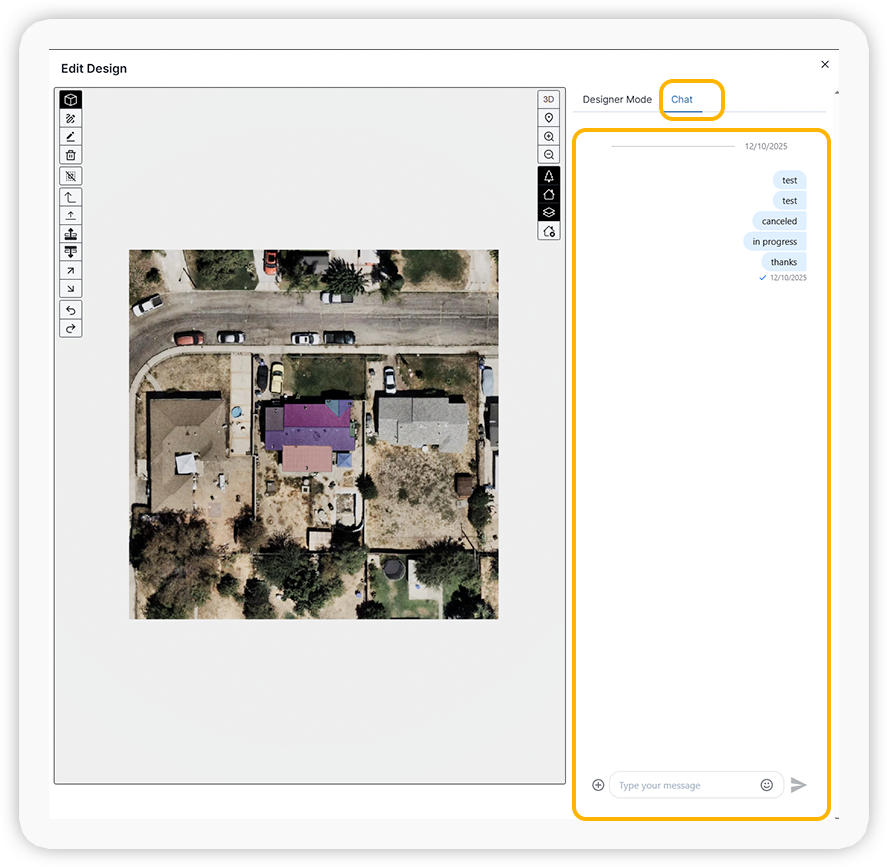Select the sketch drawing tool
Screen dimensions: 887x867
[70, 118]
